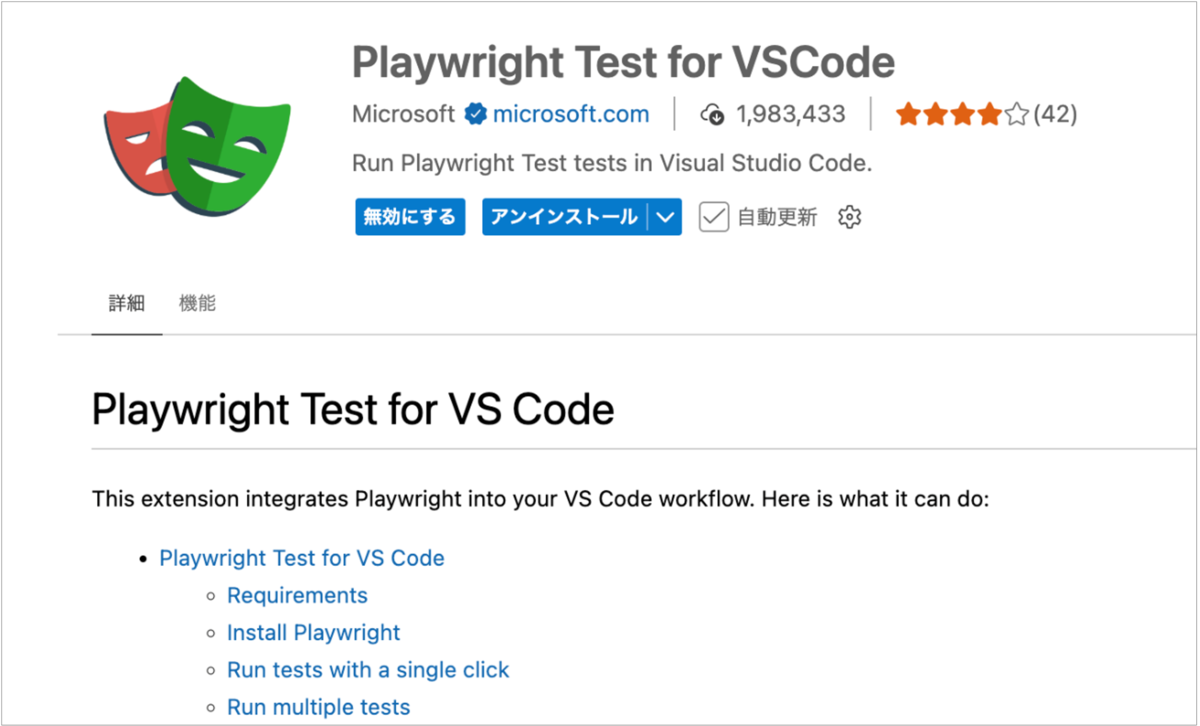Switch to the 機能 features tab
The height and width of the screenshot is (726, 1200).
[x=197, y=303]
